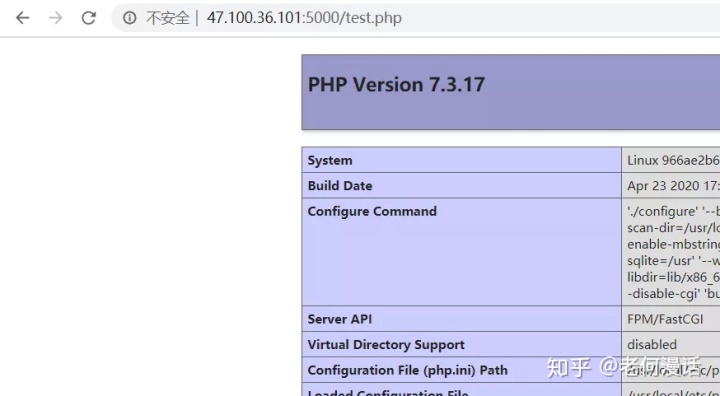
Task: Select the disabled value cell
Action: coord(652,345)
